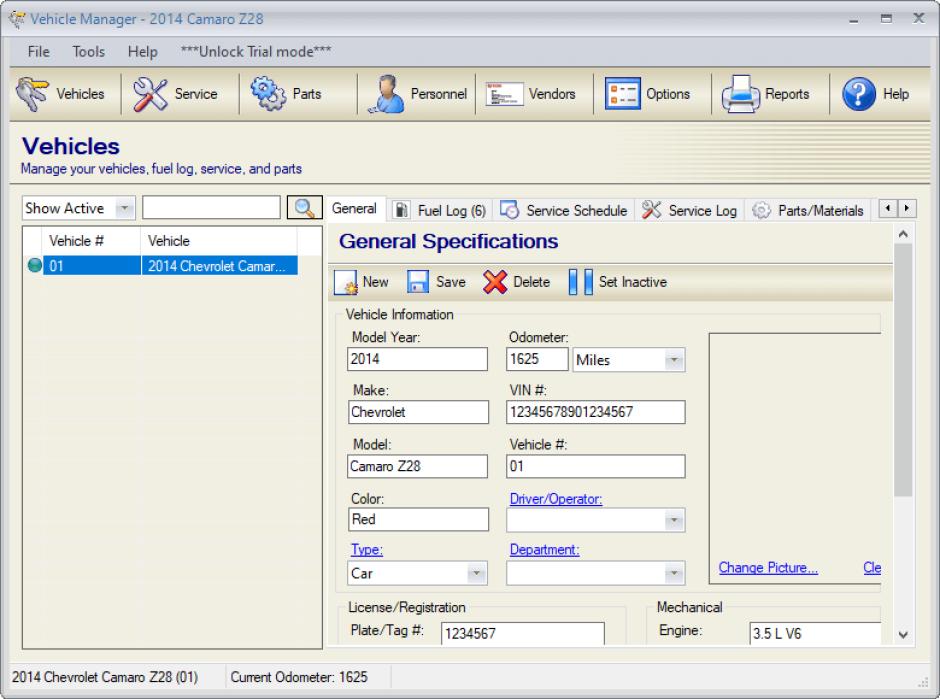Screen dimensions: 940x699
Task: Click the VIN # input field
Action: click(596, 412)
